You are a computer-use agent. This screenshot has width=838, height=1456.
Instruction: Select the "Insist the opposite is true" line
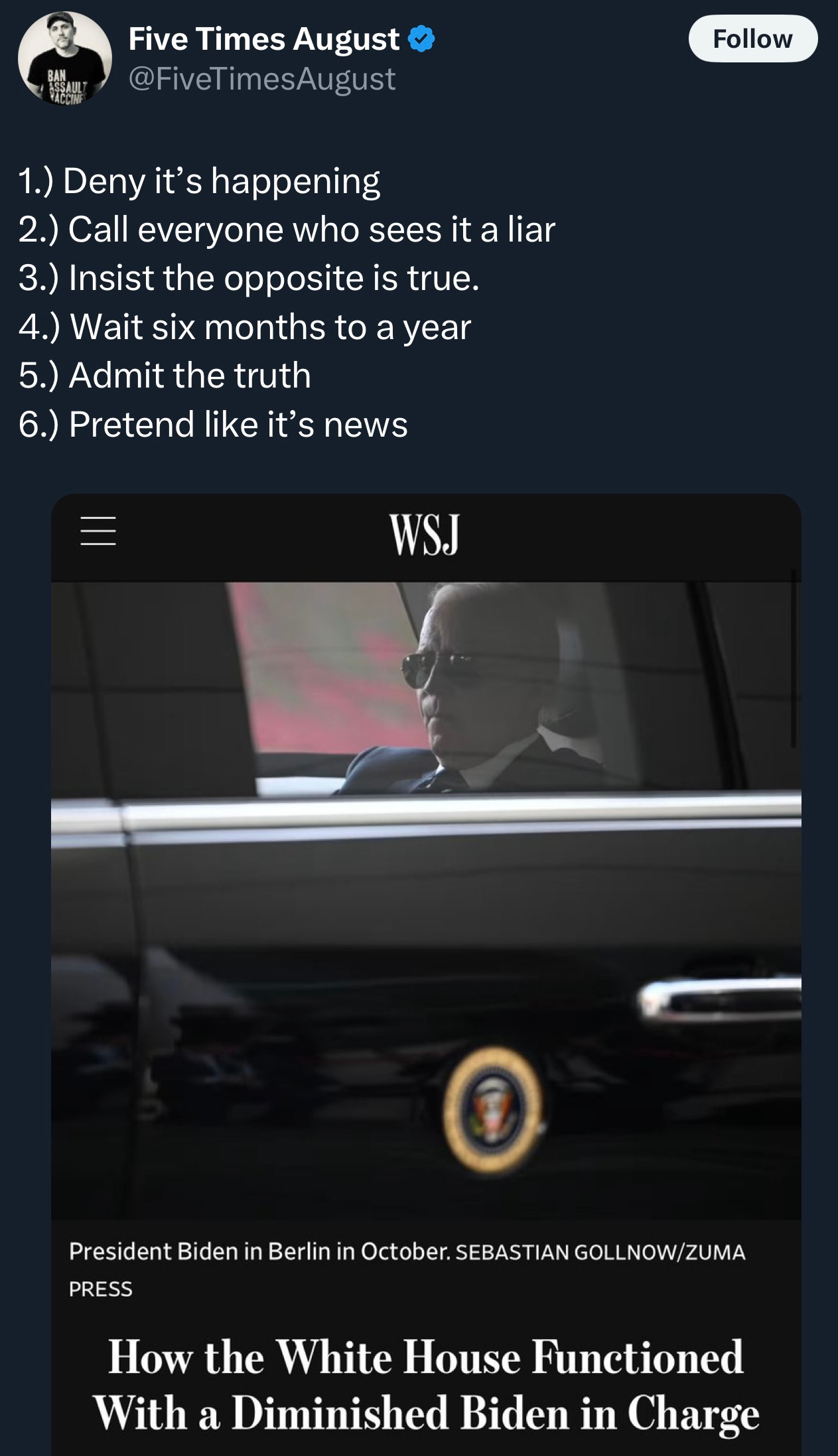coord(249,278)
